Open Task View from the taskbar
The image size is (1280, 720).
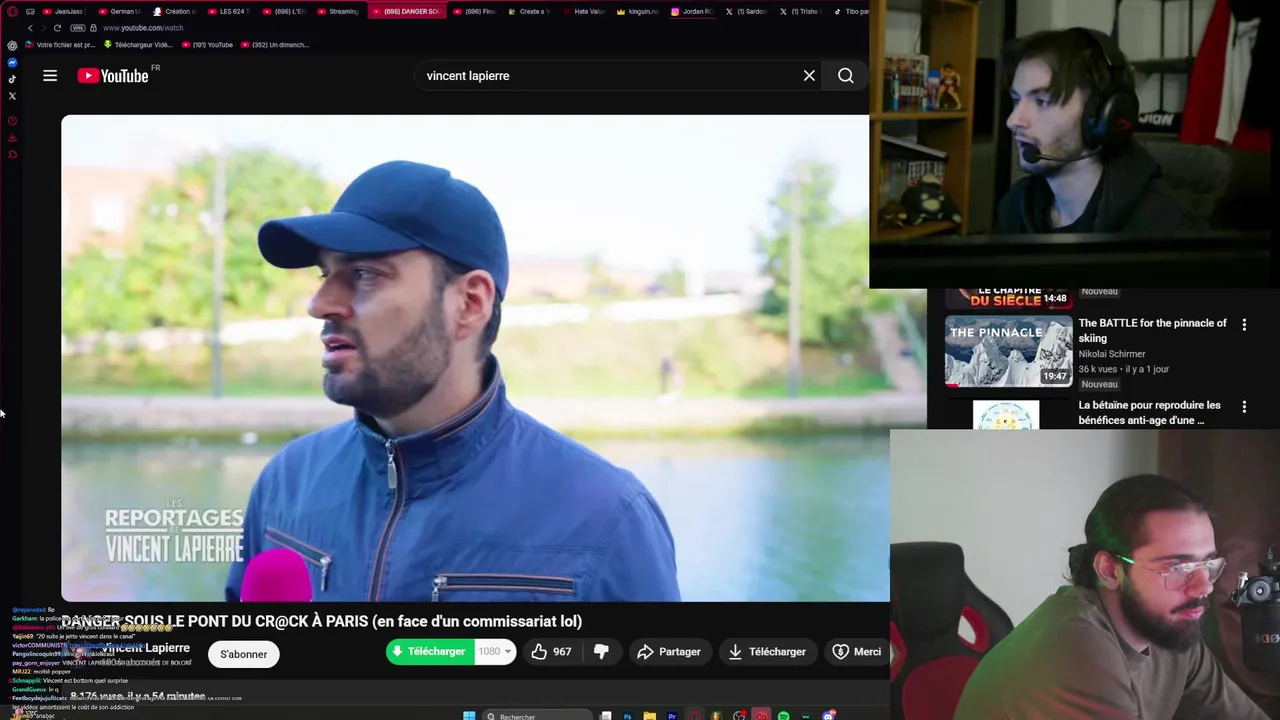pos(605,716)
